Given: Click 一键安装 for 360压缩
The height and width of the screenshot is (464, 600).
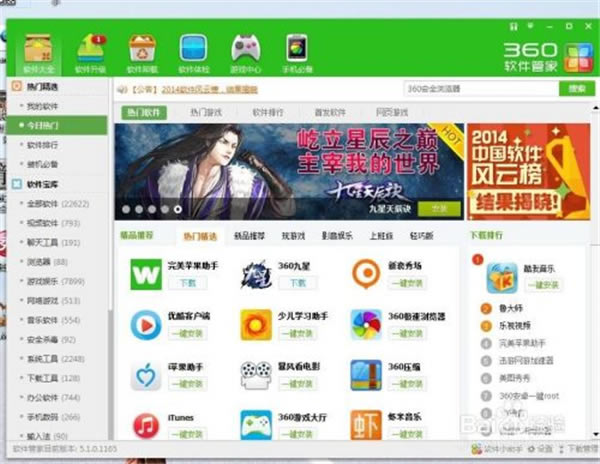Looking at the screenshot, I should (408, 384).
